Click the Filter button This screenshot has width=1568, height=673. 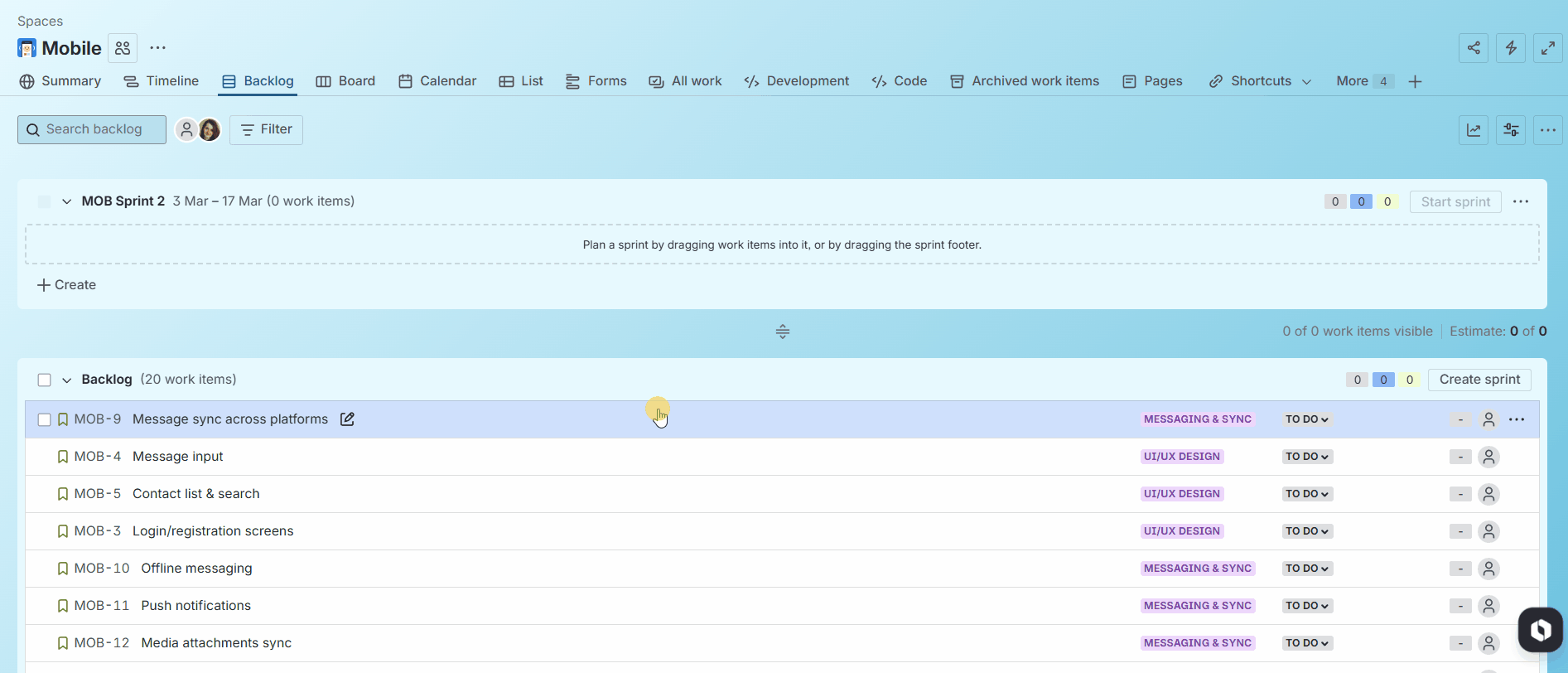266,130
